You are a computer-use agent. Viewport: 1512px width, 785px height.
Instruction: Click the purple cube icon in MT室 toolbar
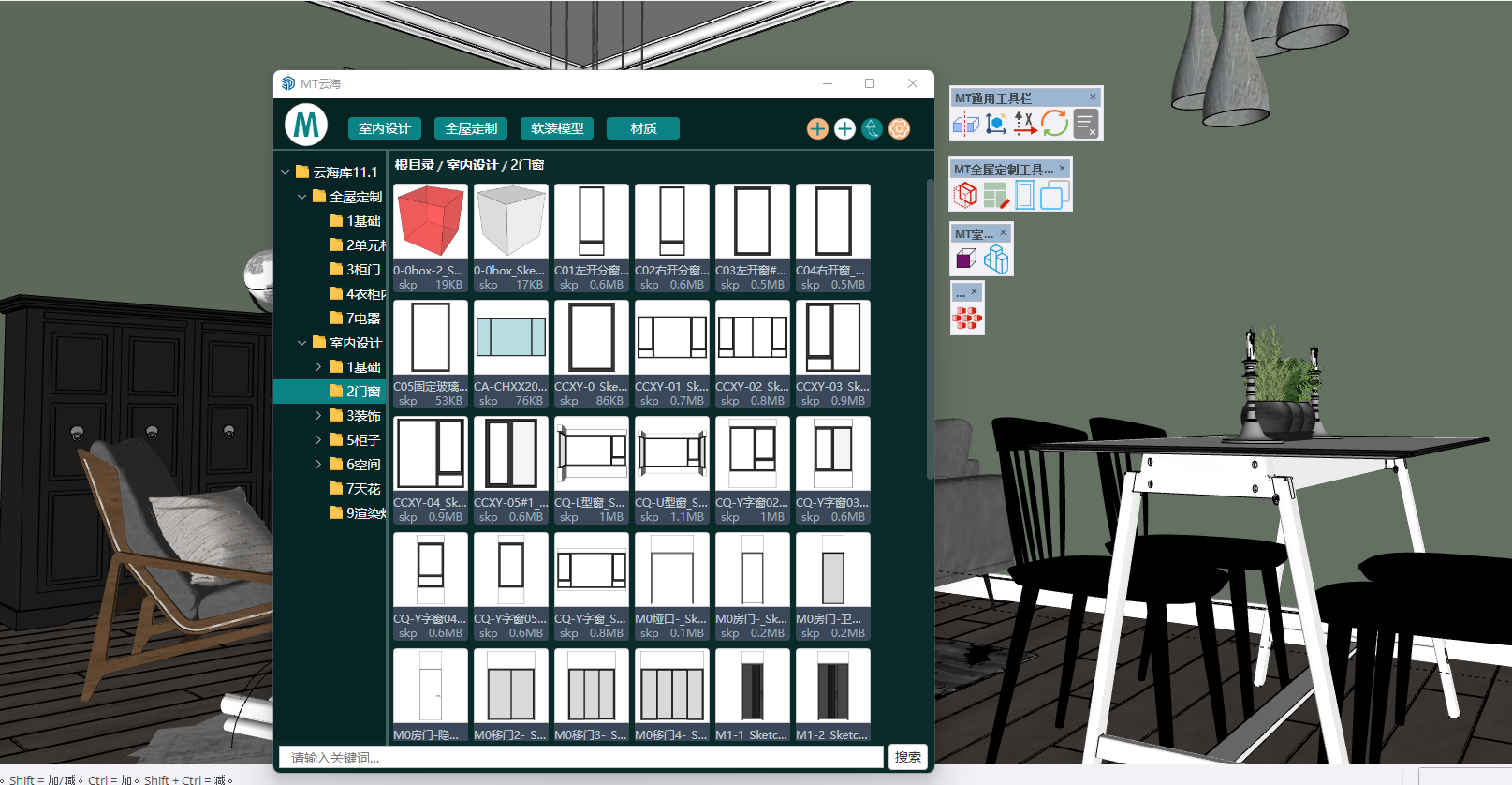coord(966,259)
